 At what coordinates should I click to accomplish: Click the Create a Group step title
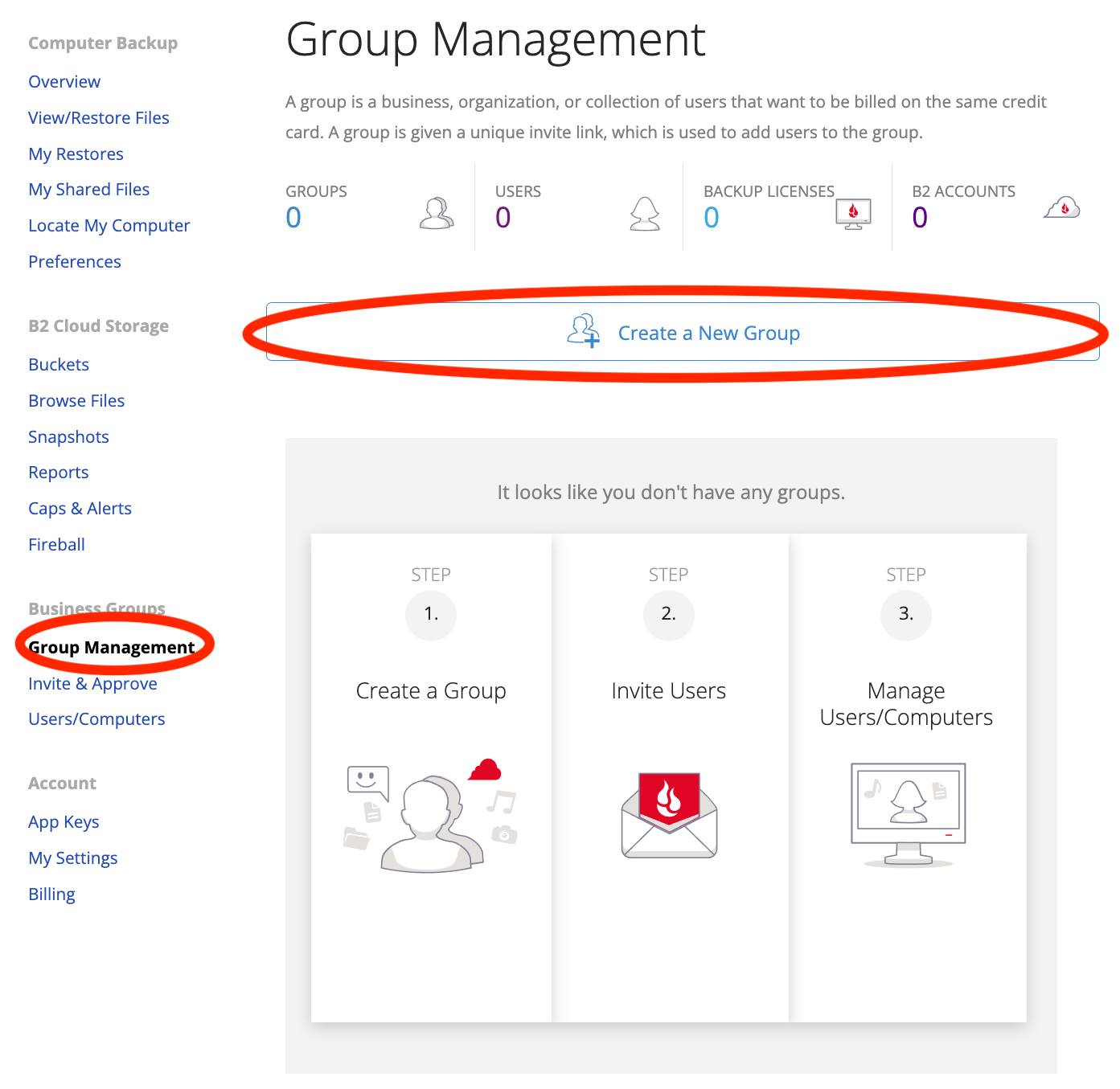431,691
